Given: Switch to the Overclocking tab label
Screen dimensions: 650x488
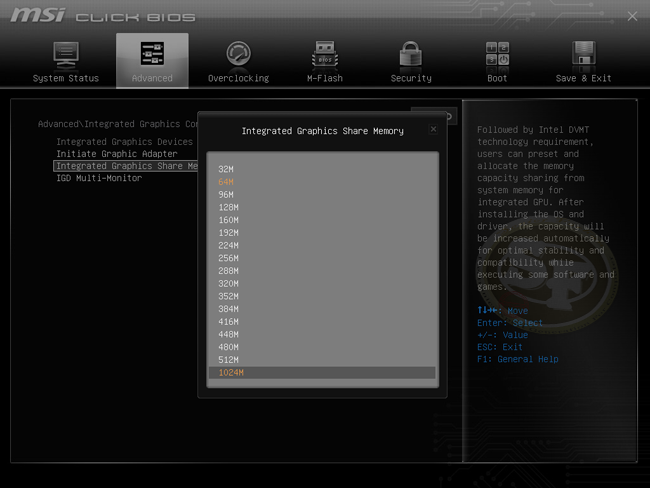Looking at the screenshot, I should pyautogui.click(x=238, y=78).
